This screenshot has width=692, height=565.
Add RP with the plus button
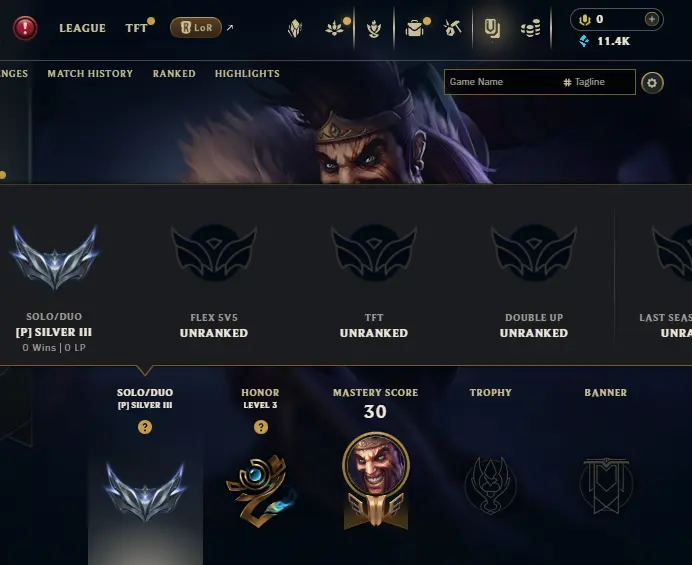click(652, 19)
